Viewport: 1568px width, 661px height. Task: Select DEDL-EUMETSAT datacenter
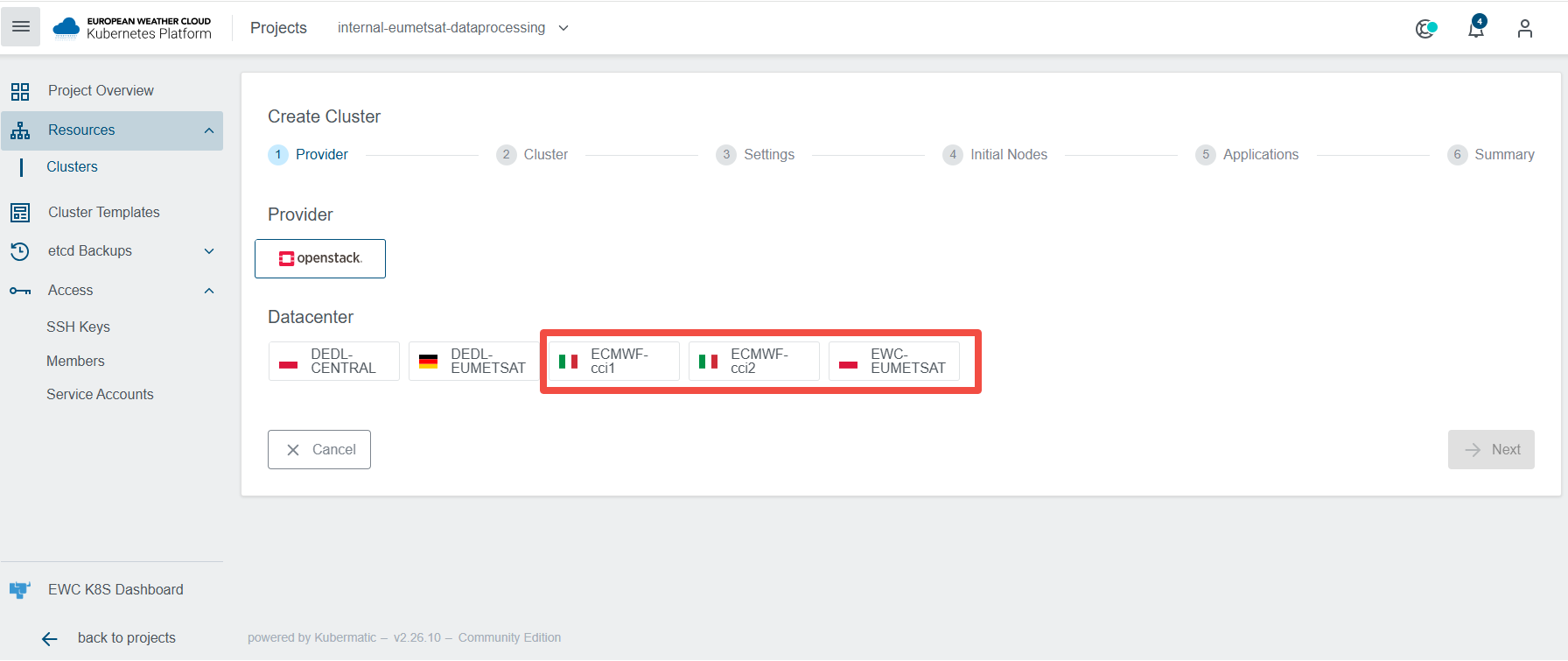[474, 362]
